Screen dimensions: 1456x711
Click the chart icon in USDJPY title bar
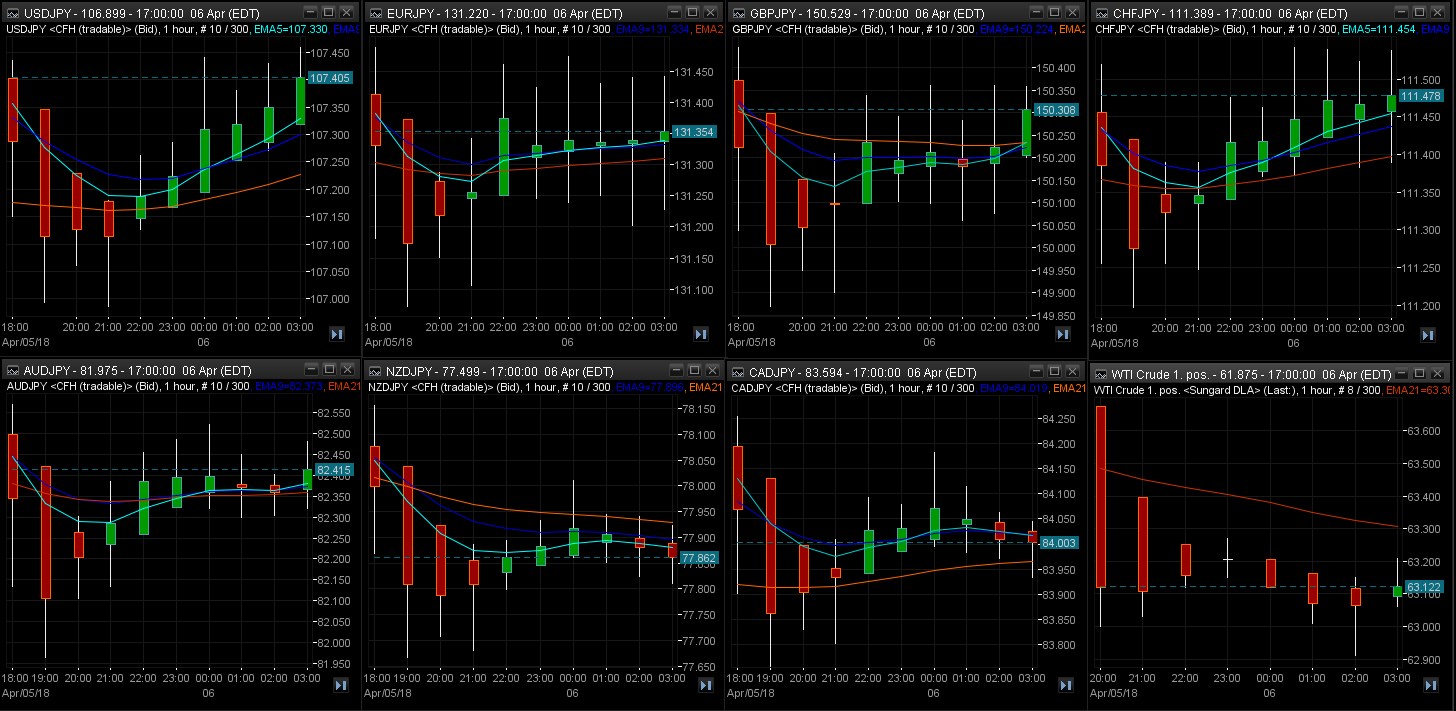11,12
